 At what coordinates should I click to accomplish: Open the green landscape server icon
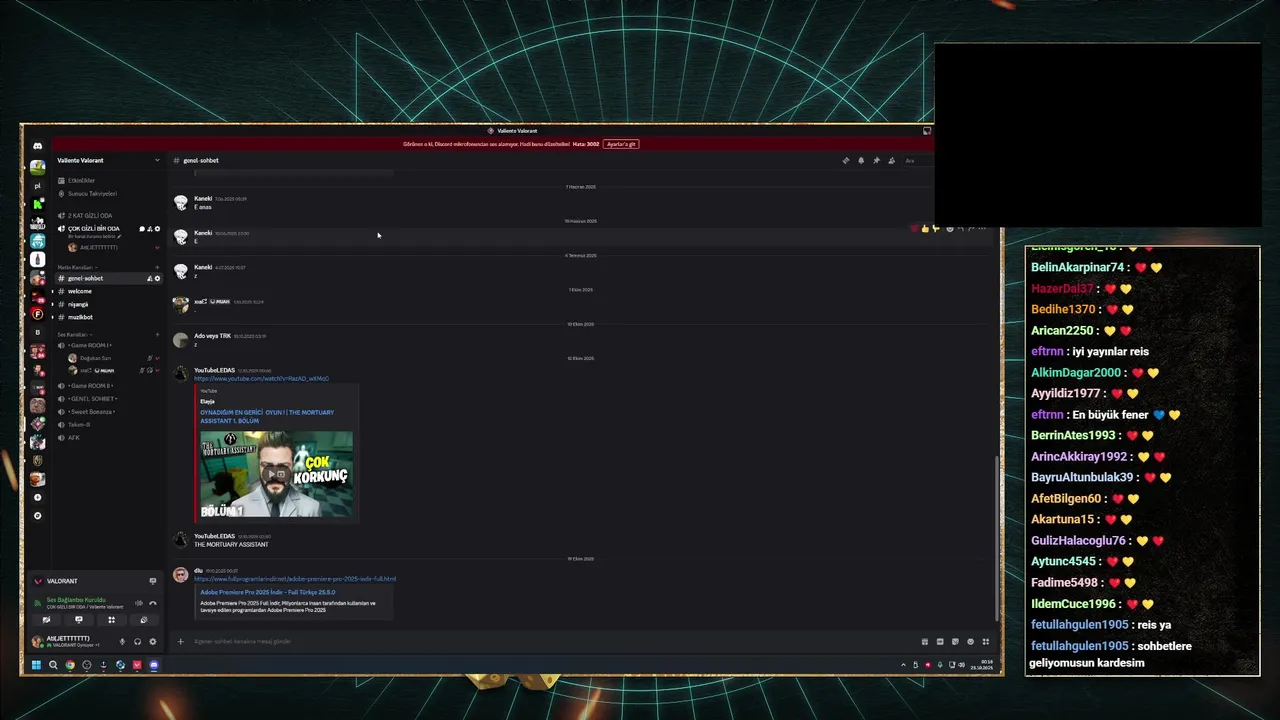tap(37, 167)
